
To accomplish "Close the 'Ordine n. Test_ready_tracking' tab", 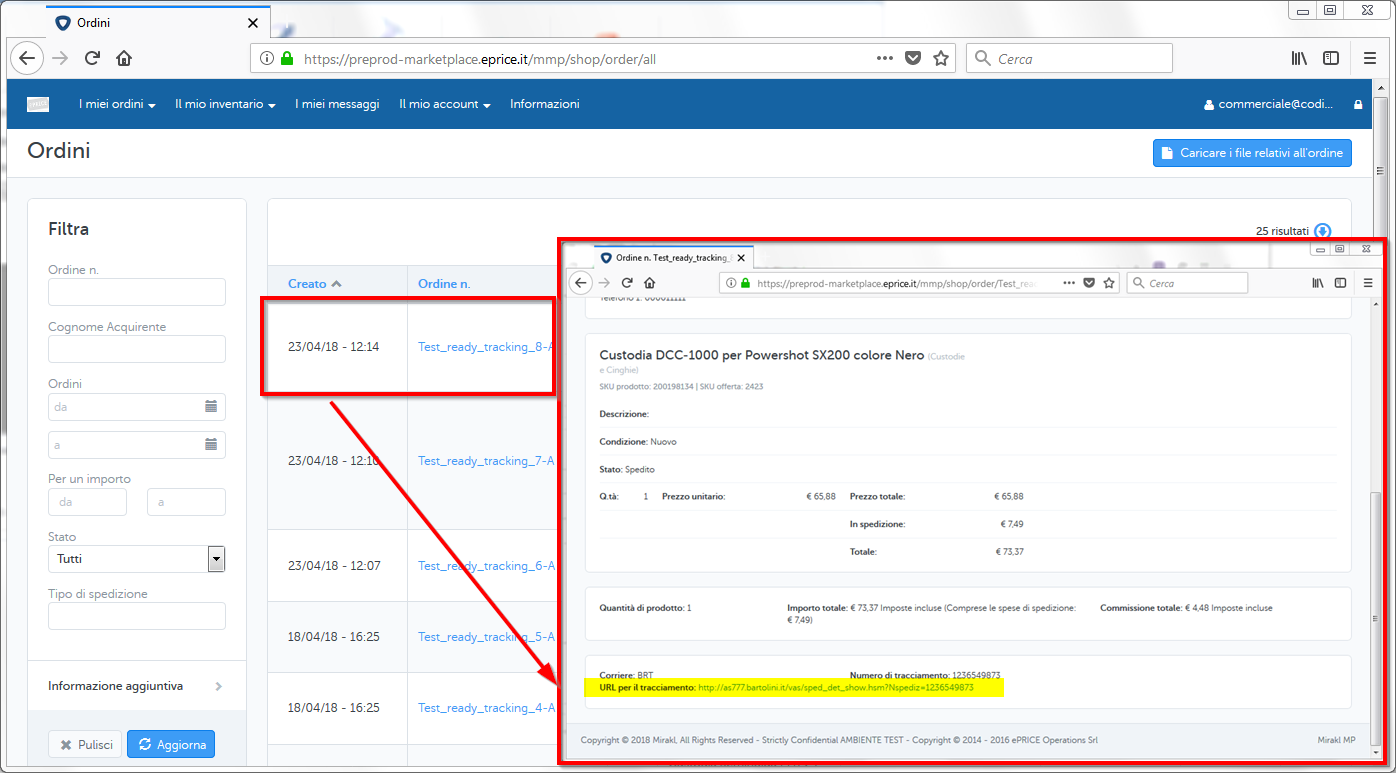I will (x=741, y=258).
